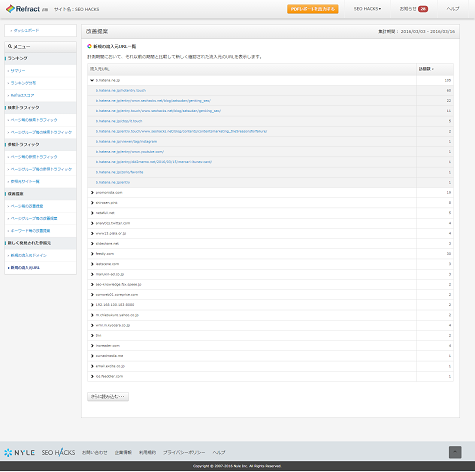Expand the analytics.twitter.com row
This screenshot has width=475, height=472.
coord(92,223)
